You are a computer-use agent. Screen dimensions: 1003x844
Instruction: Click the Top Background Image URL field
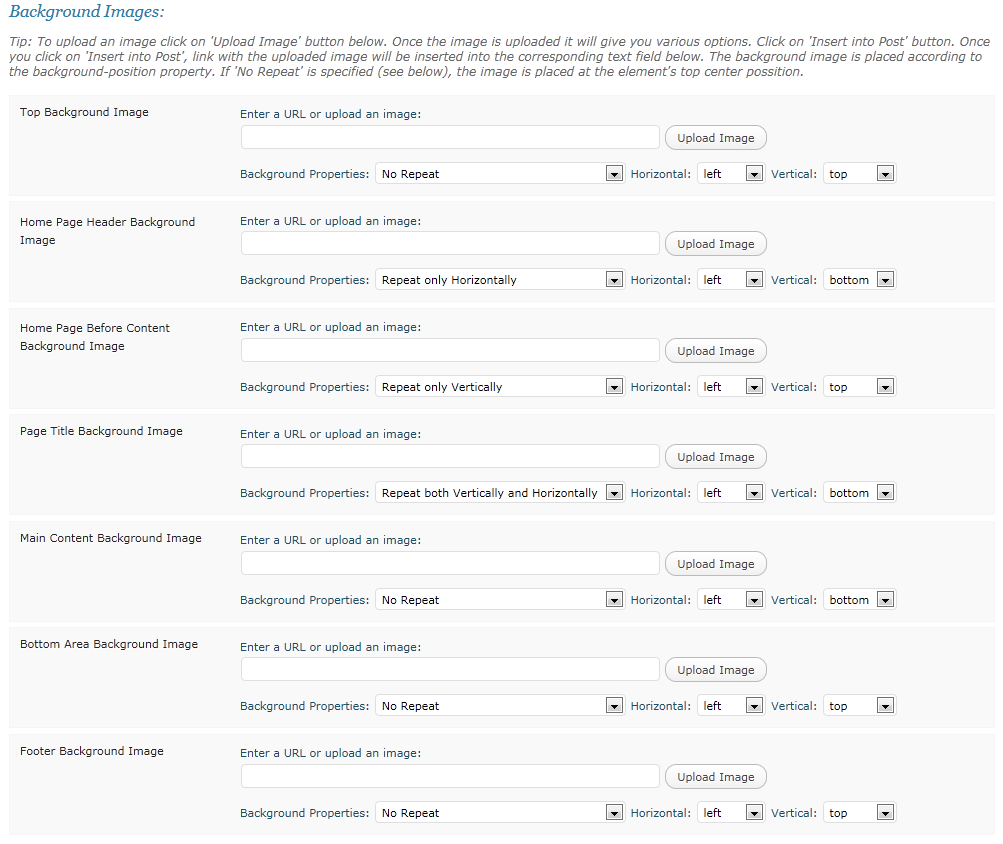(x=450, y=138)
